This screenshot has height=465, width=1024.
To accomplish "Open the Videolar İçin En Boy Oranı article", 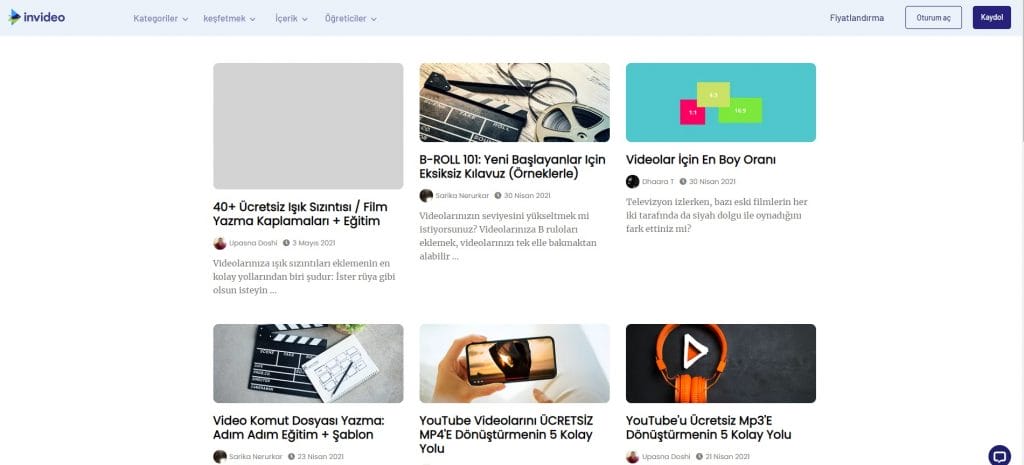I will coord(700,159).
